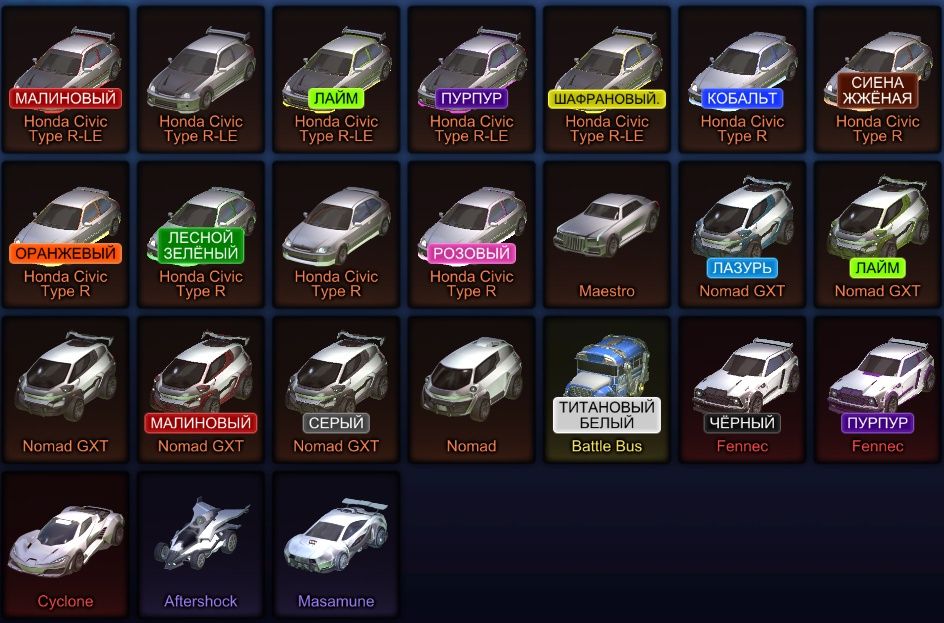Screen dimensions: 944x623
Task: Pick the purple Fennec car
Action: coord(878,390)
